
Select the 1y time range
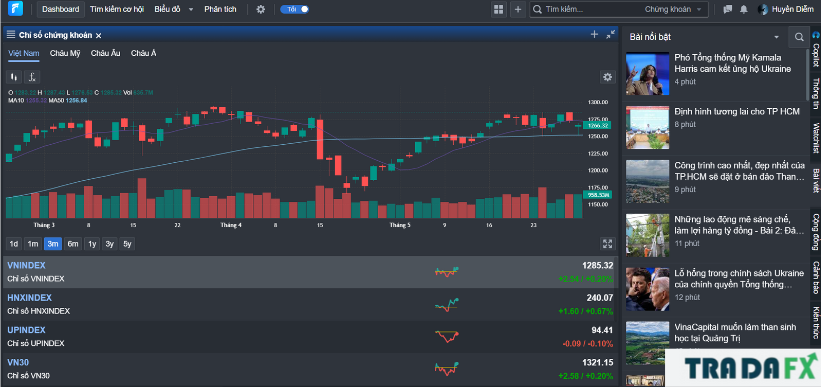tap(92, 244)
